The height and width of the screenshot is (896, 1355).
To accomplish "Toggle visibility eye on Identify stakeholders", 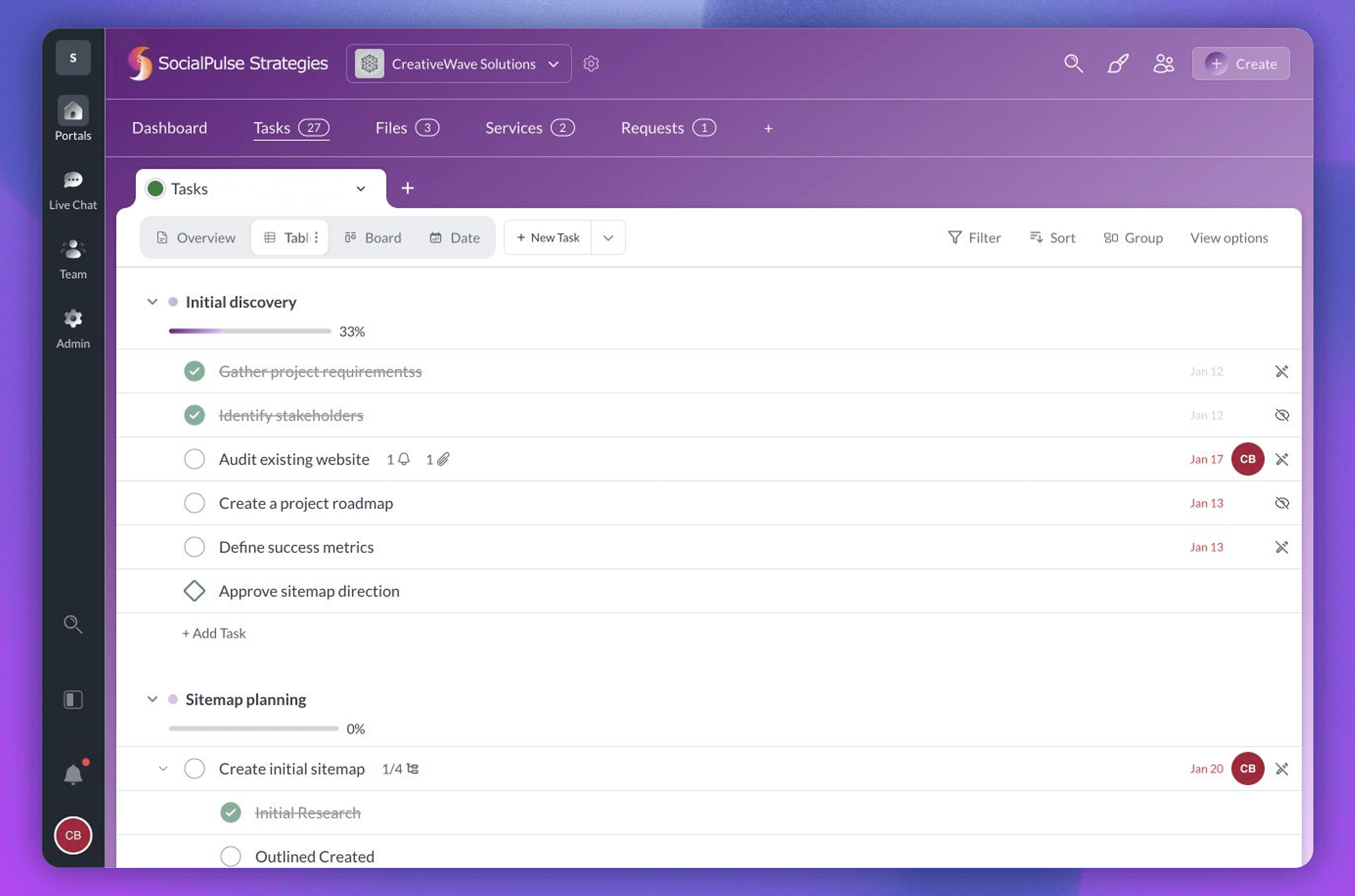I will 1282,415.
